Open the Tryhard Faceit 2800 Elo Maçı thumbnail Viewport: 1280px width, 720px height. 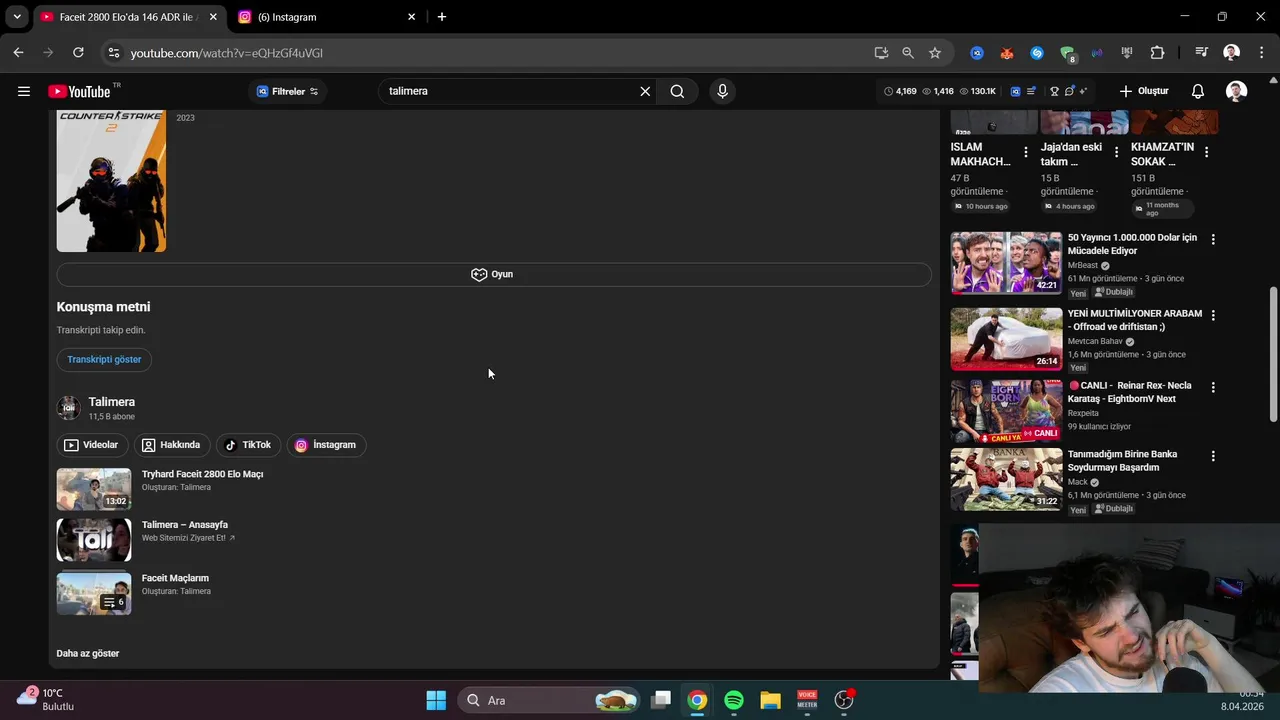point(94,490)
